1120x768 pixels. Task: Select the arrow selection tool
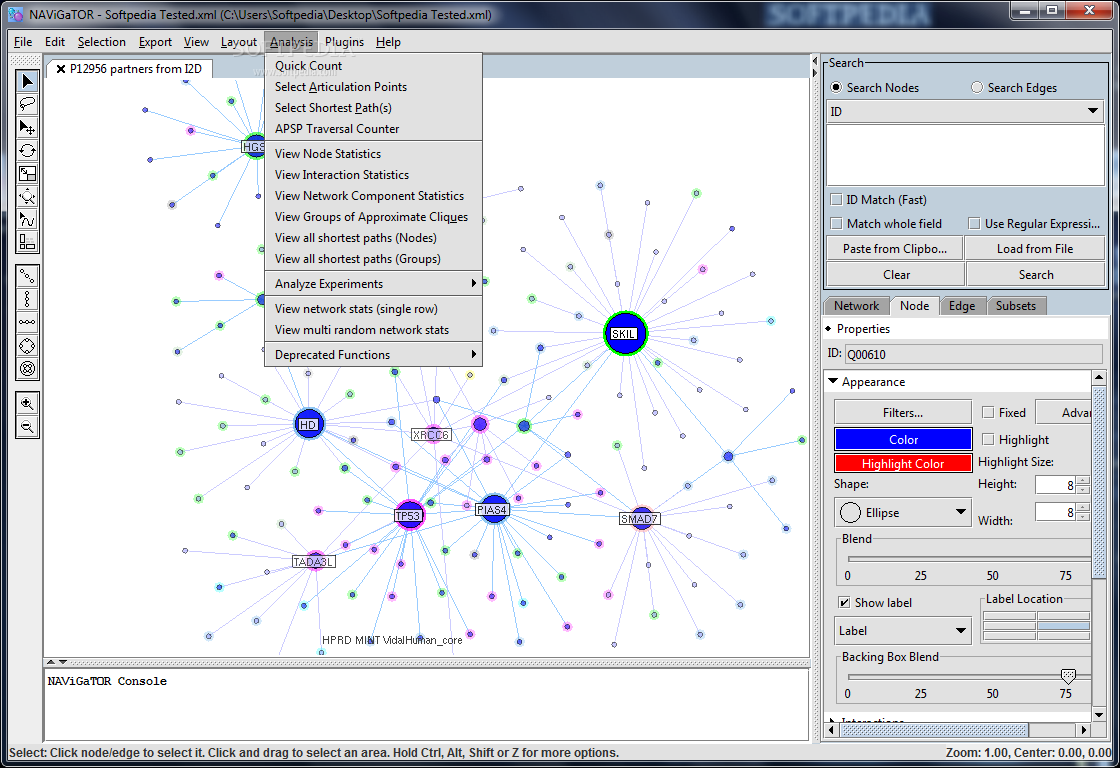pos(27,81)
